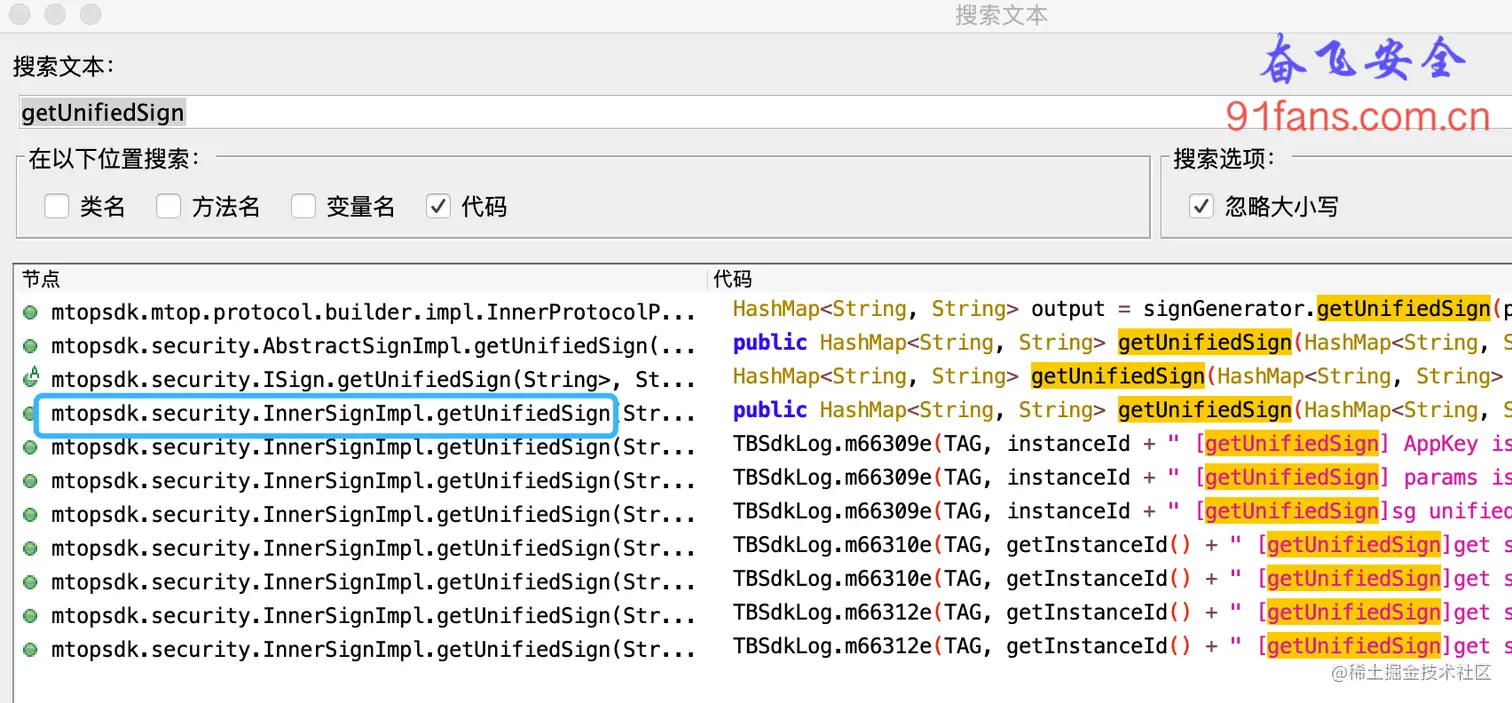Select the m66309e code line mentioning sg unified
Viewport: 1512px width, 703px height.
tap(1122, 512)
